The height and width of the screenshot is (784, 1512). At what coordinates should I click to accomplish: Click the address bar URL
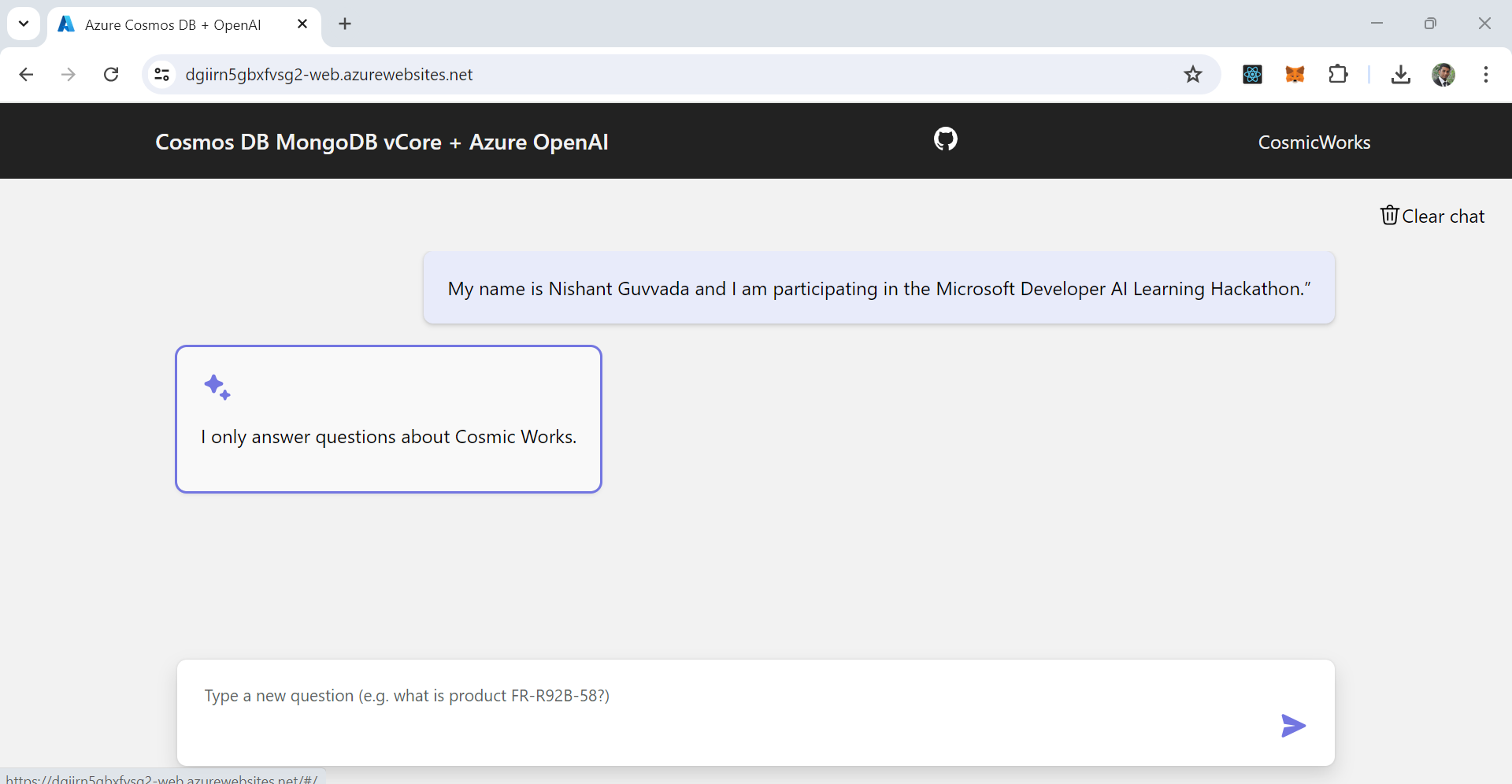329,75
